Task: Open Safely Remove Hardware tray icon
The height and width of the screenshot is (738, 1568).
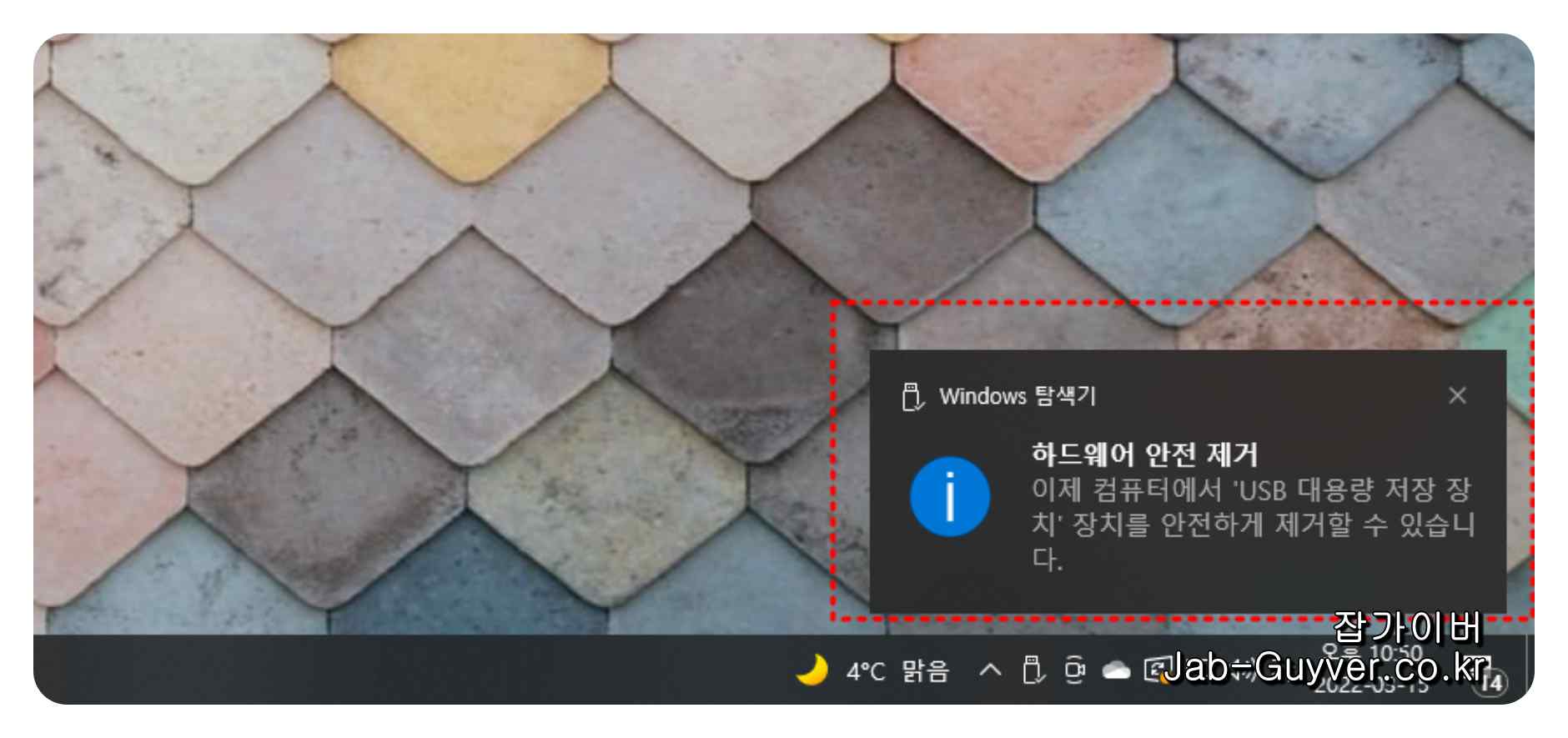Action: click(x=1033, y=670)
